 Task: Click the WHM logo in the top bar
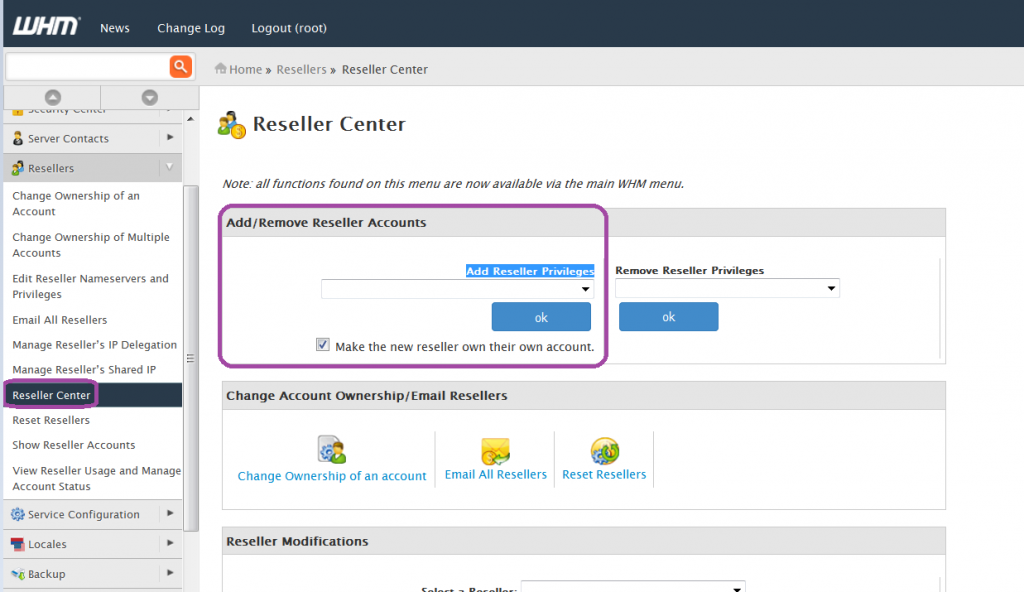44,26
